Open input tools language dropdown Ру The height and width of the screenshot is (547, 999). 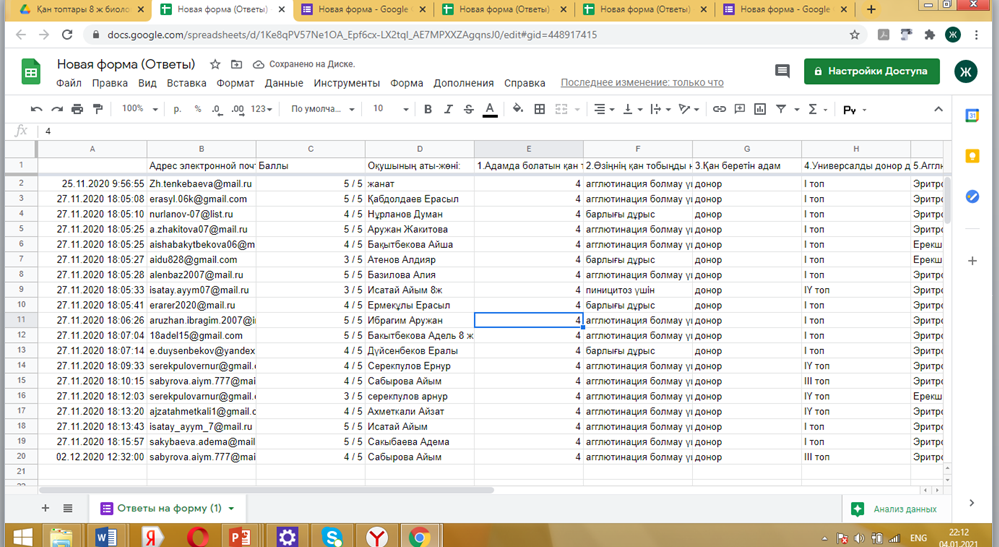(x=854, y=110)
